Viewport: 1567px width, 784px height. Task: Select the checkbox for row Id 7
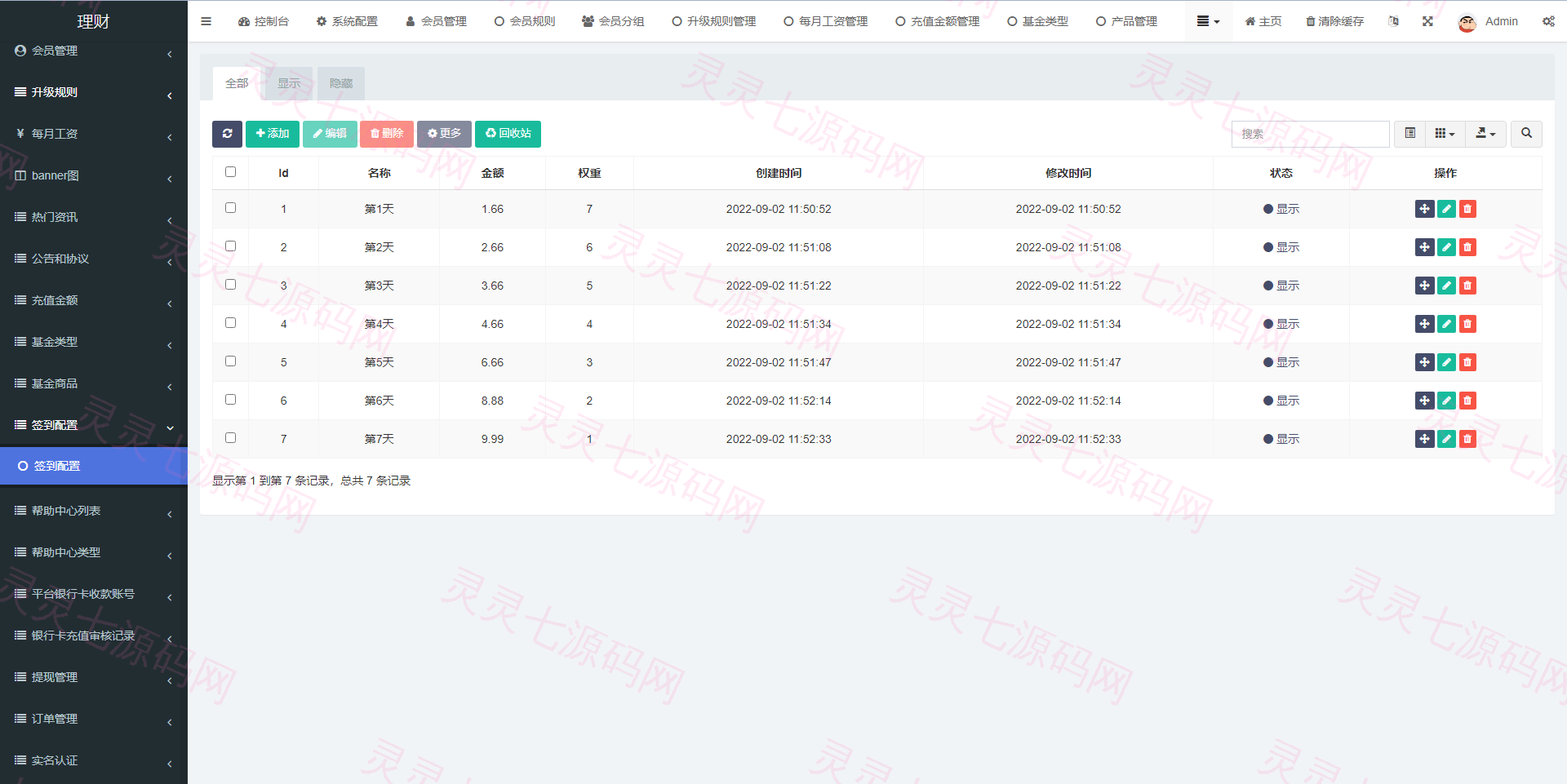[x=230, y=438]
